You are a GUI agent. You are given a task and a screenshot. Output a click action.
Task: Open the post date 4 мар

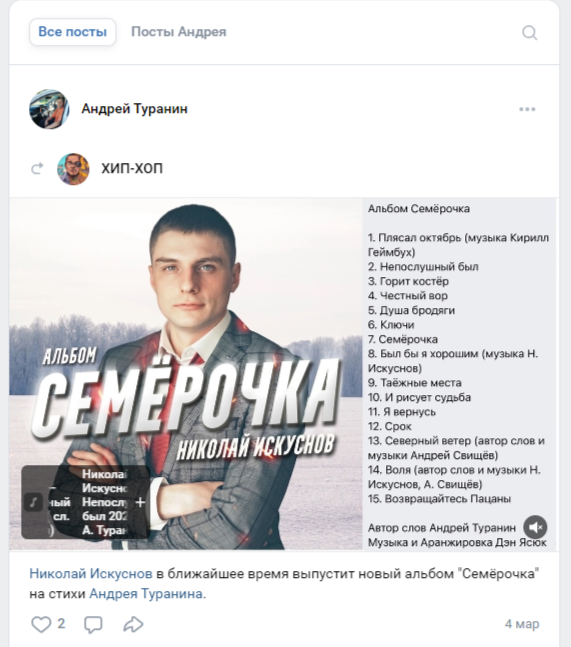(x=522, y=624)
